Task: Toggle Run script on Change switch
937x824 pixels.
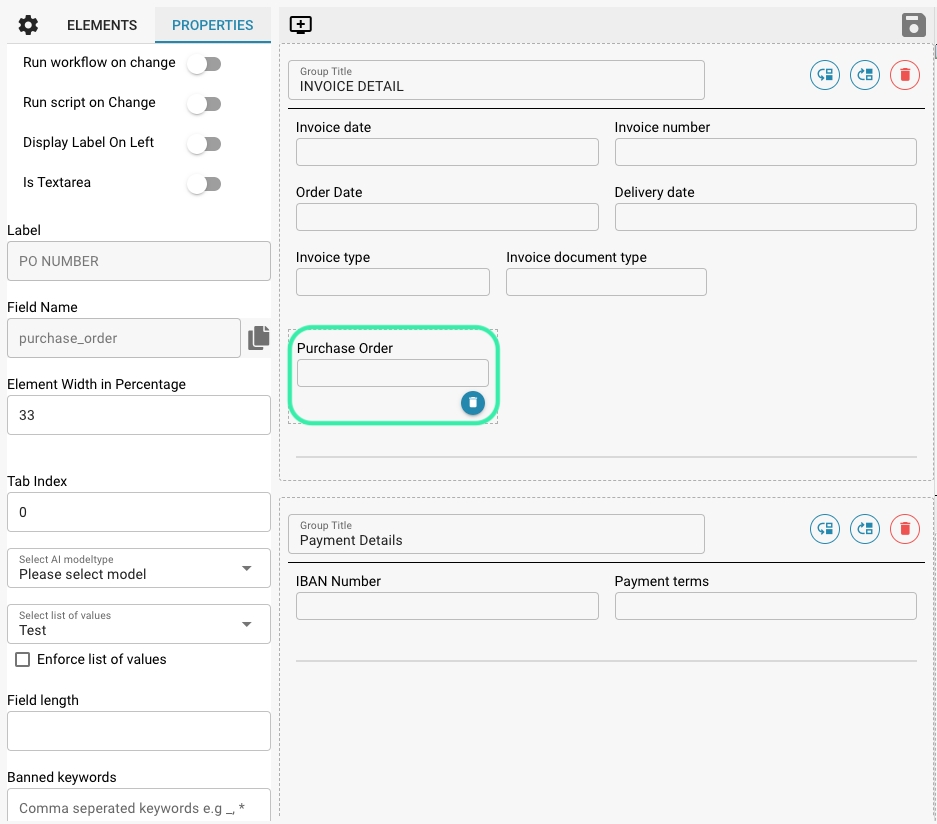Action: [x=204, y=104]
